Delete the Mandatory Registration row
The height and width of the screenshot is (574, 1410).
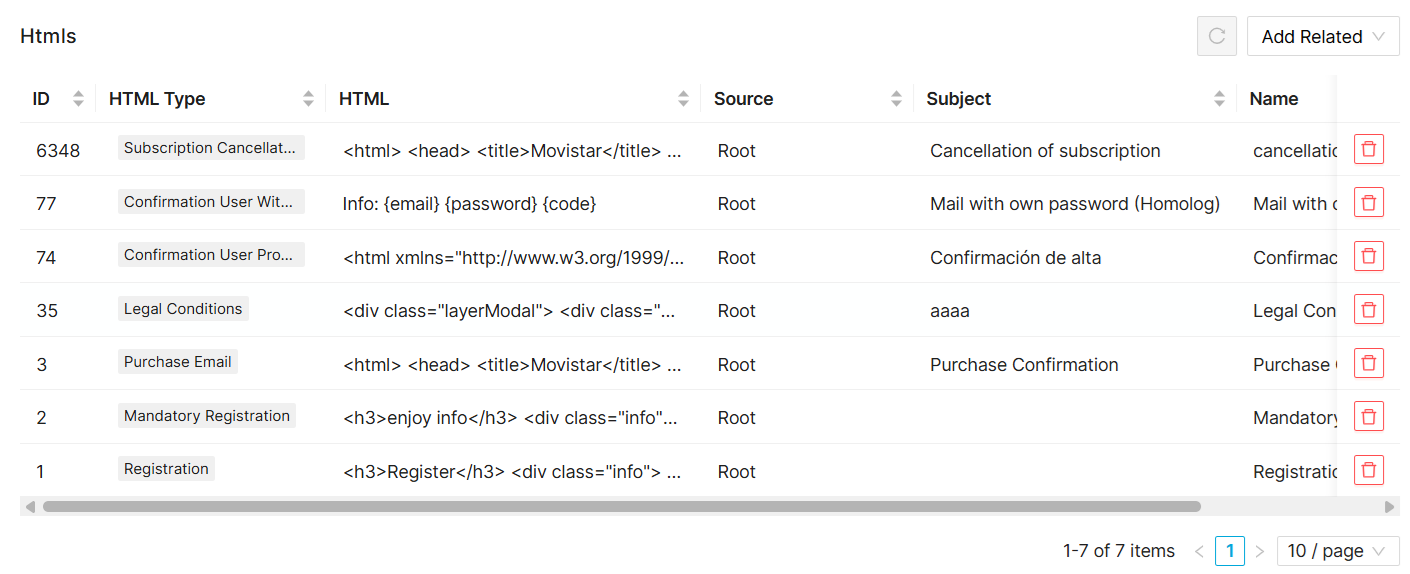pyautogui.click(x=1368, y=417)
